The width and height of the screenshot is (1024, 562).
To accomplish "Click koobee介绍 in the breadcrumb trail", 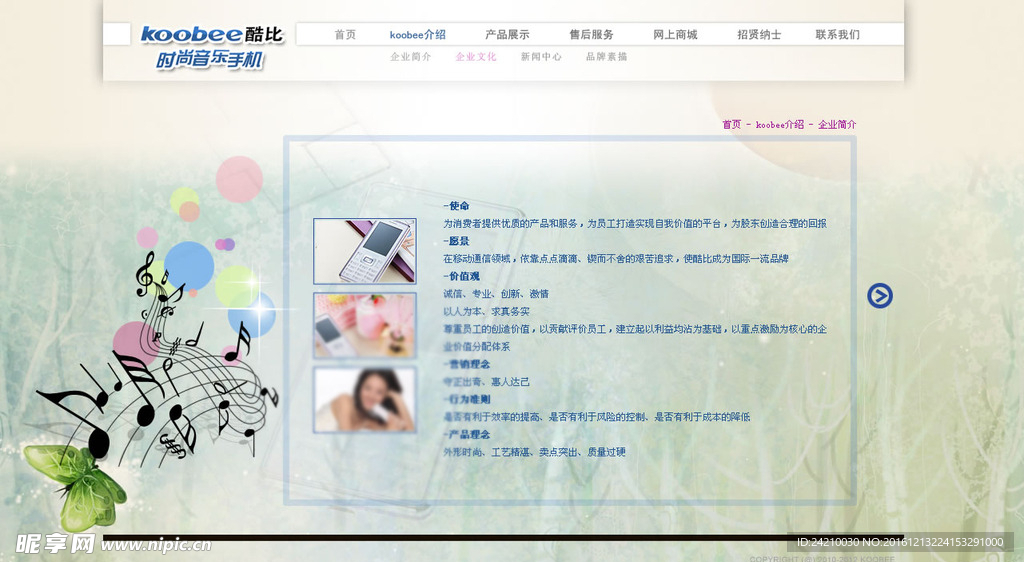I will (x=779, y=125).
